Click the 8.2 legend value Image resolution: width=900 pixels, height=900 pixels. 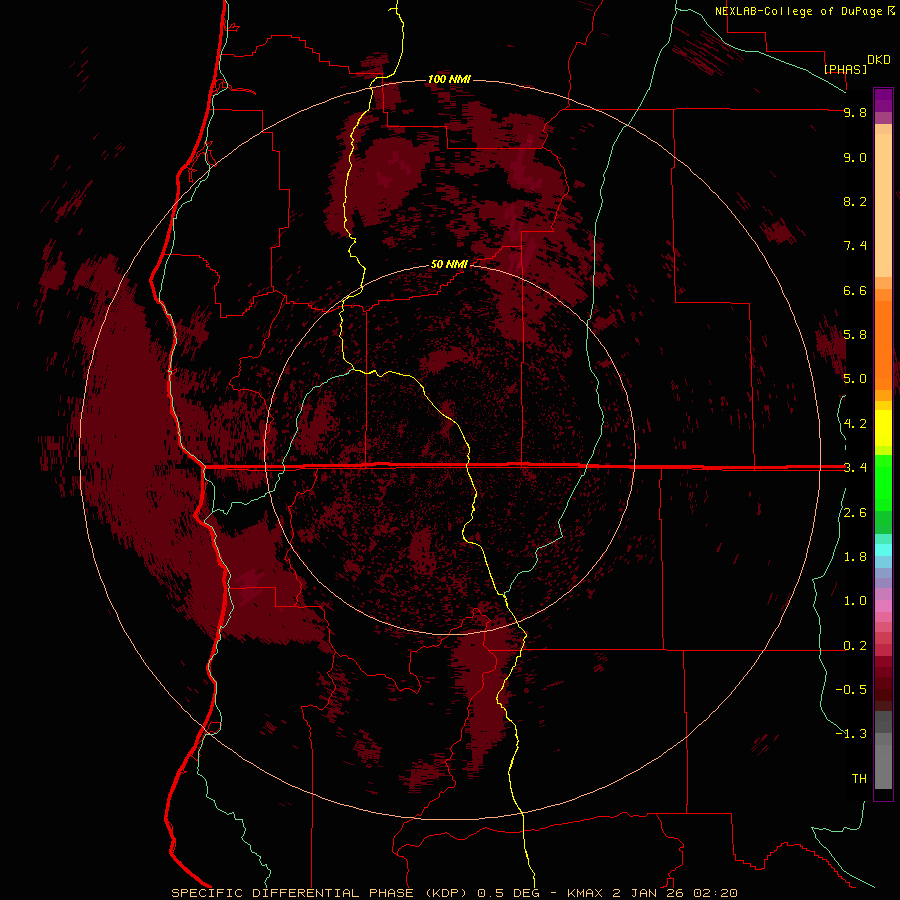click(x=855, y=201)
